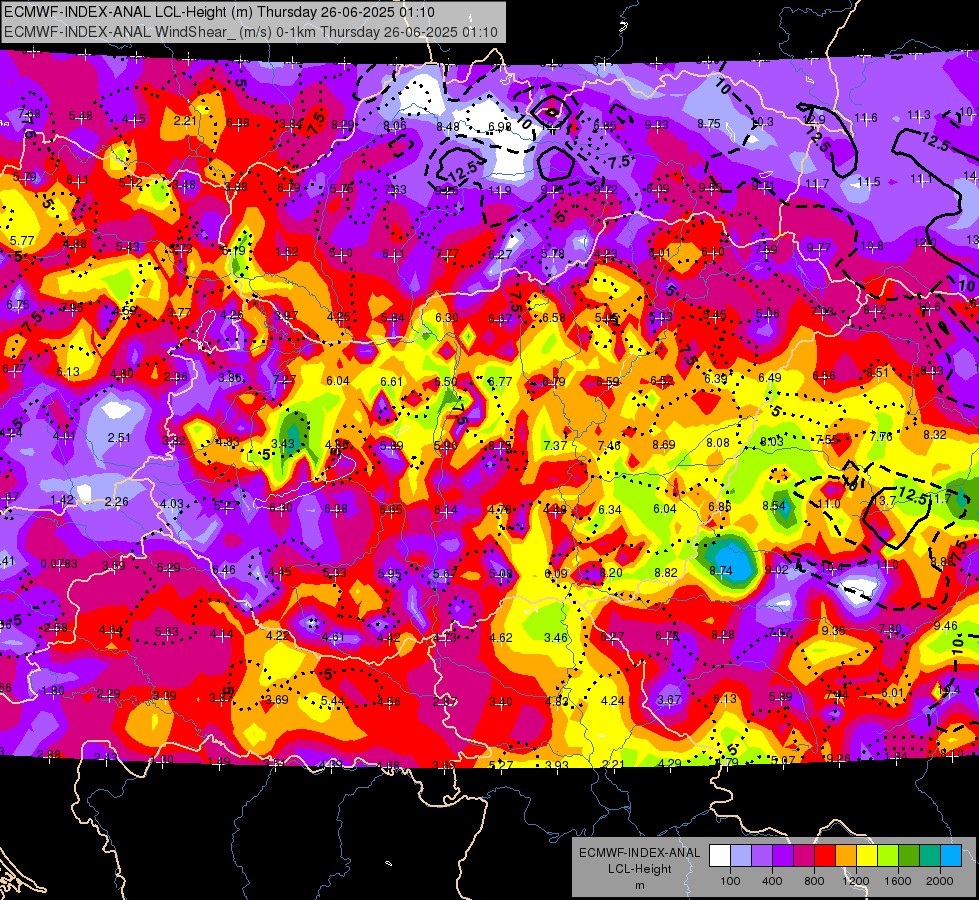
Task: Click the yellow legend color swatch
Action: tap(867, 856)
